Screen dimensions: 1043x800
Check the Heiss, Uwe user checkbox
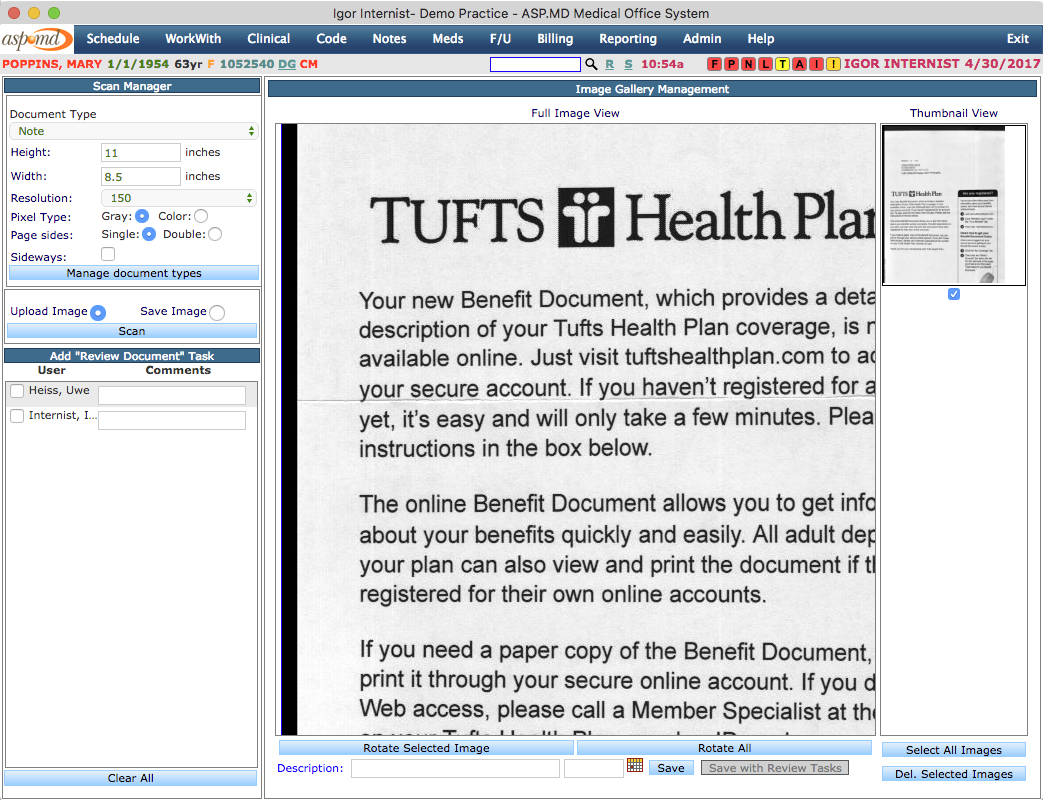17,391
